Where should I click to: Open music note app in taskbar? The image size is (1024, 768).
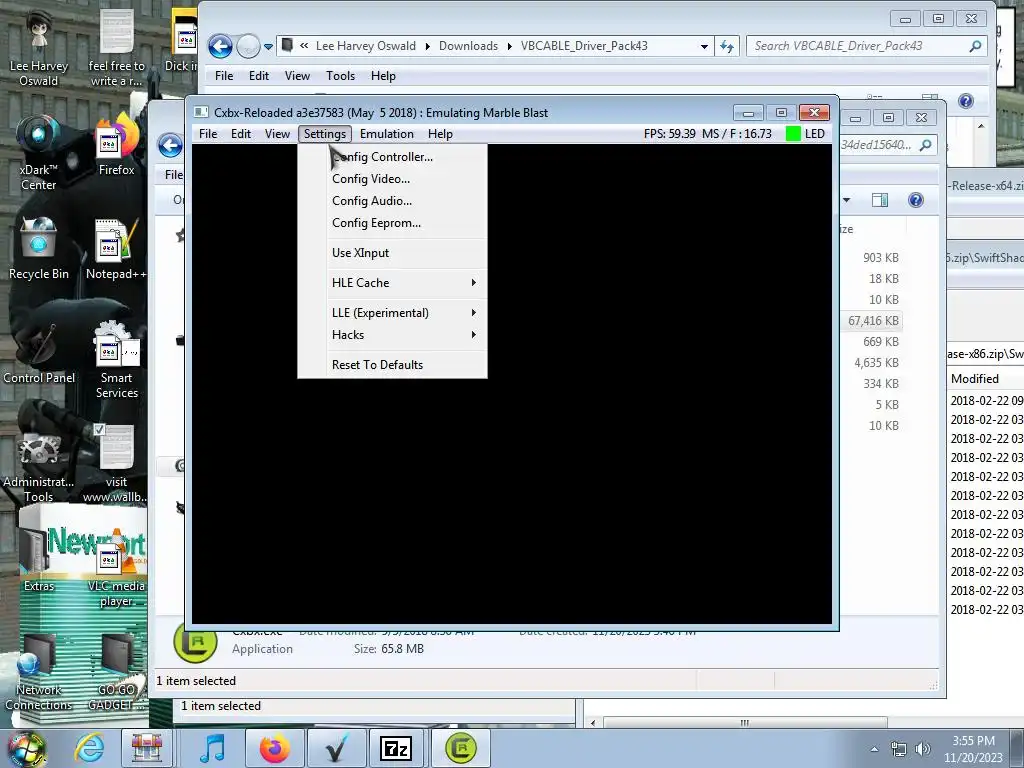[212, 748]
